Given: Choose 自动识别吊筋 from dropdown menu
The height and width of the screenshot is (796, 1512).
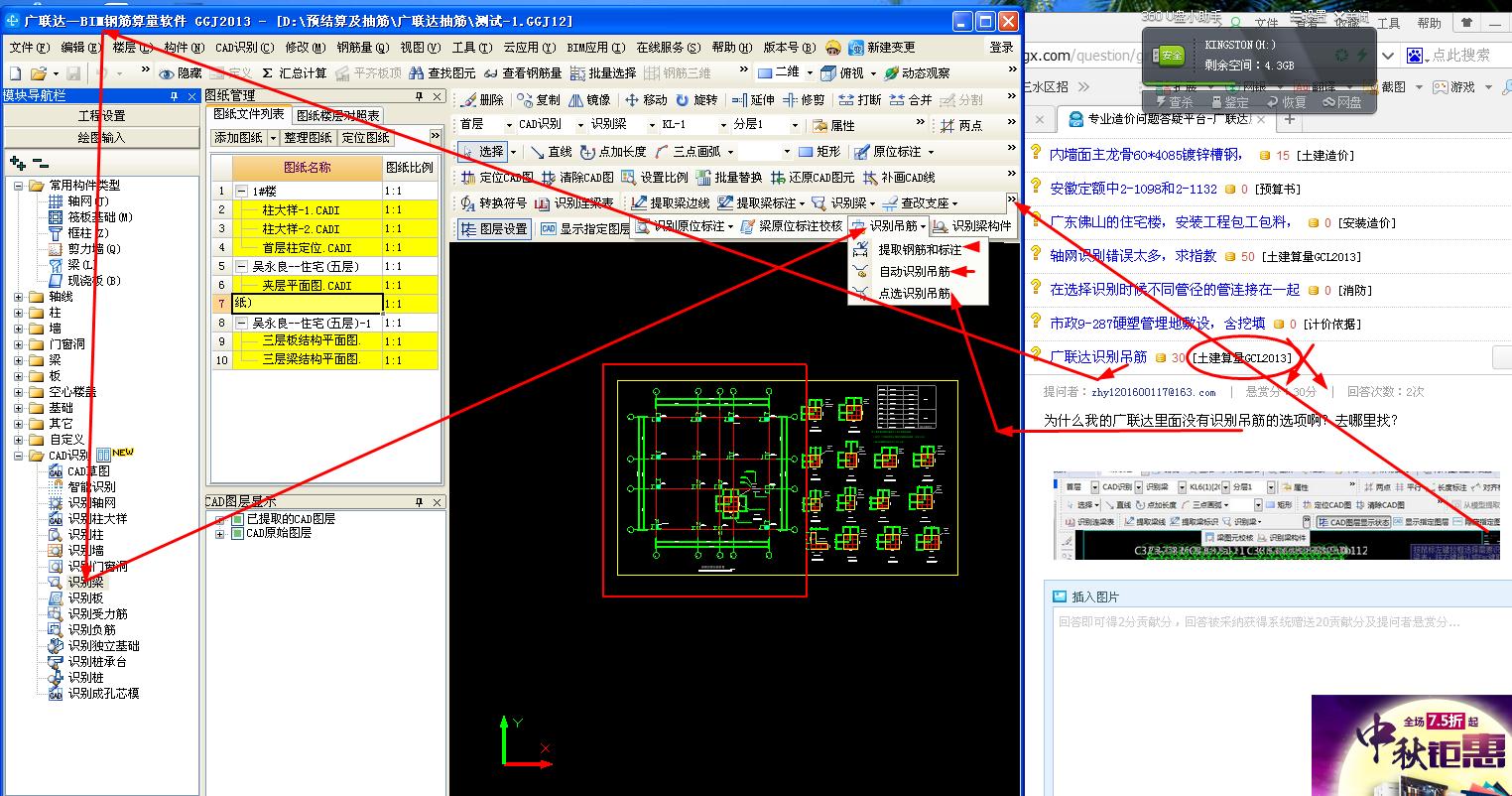Looking at the screenshot, I should click(x=915, y=271).
